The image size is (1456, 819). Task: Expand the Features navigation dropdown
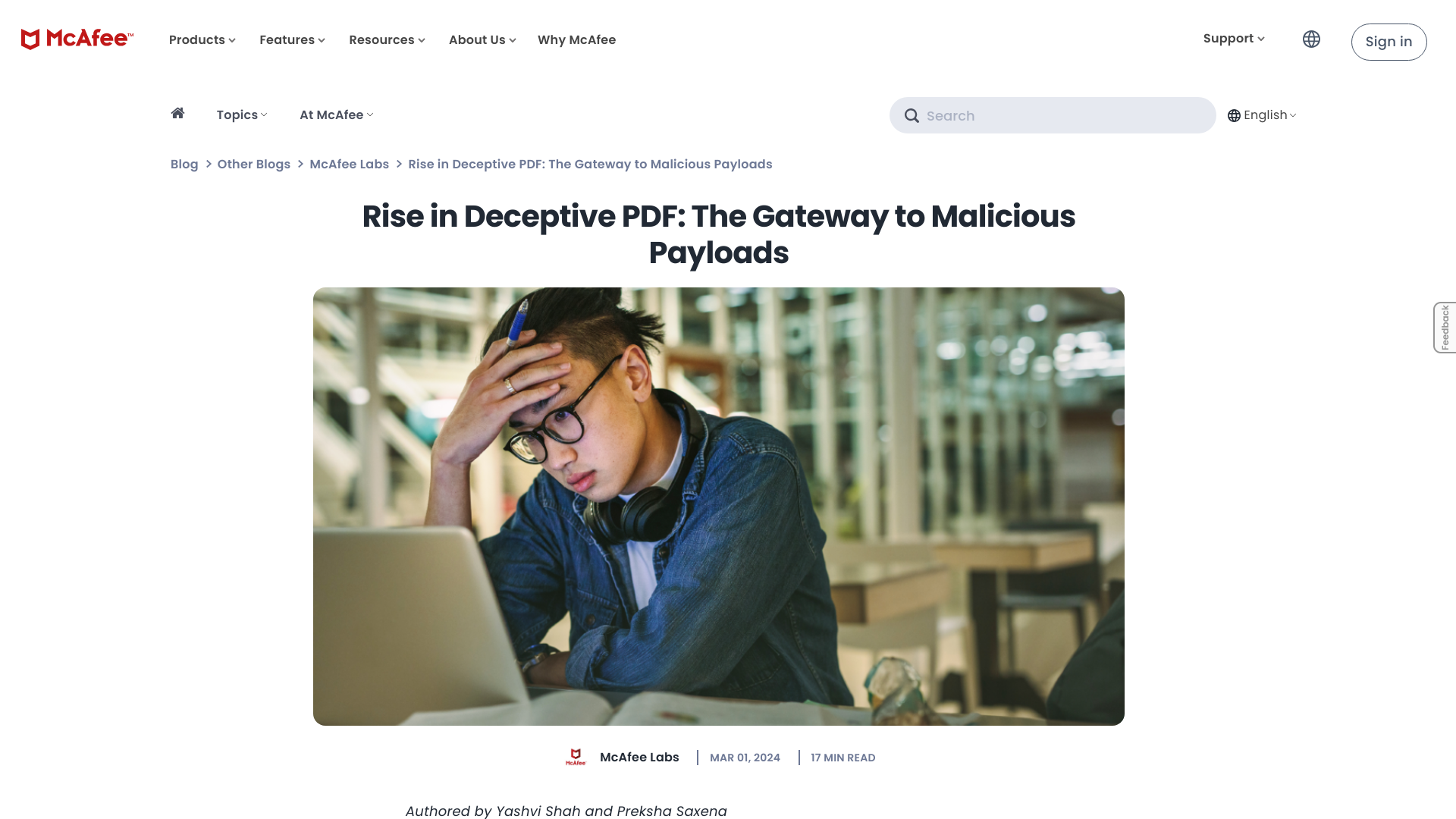click(292, 40)
